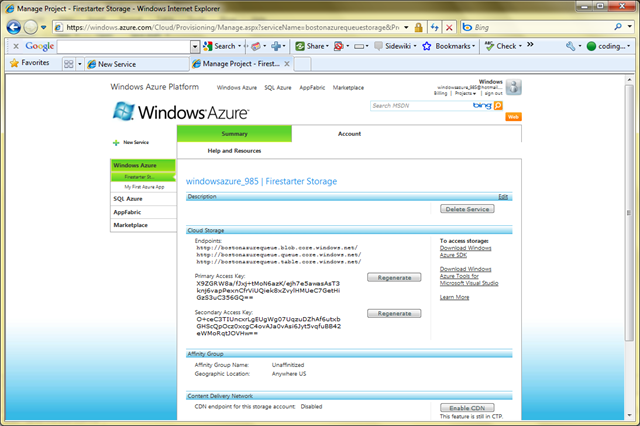Switch to the Account tab

coord(349,133)
